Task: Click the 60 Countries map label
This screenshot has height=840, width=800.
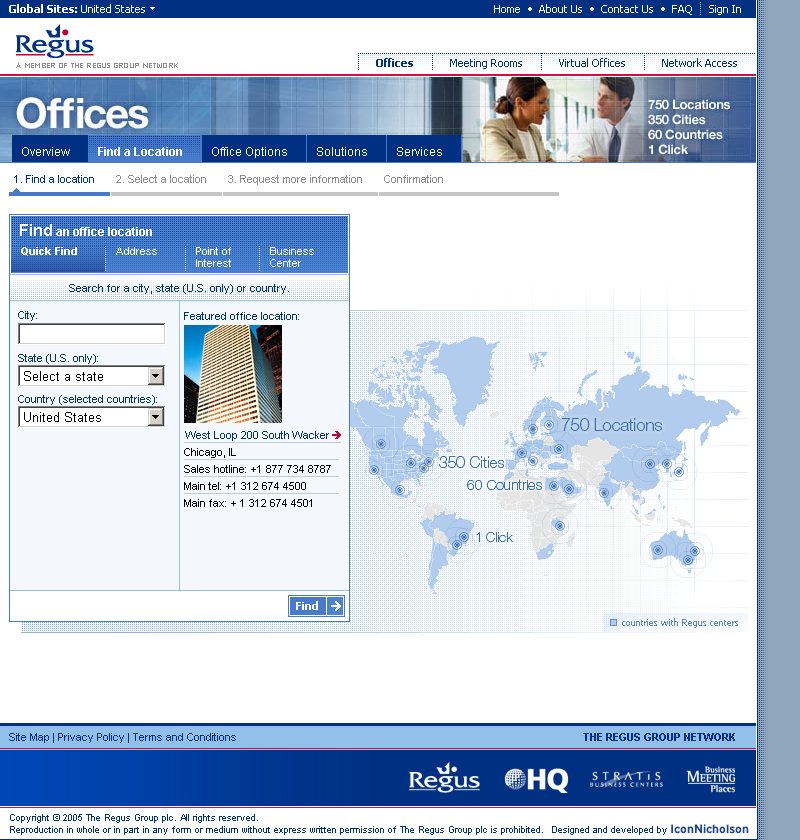Action: [x=504, y=485]
